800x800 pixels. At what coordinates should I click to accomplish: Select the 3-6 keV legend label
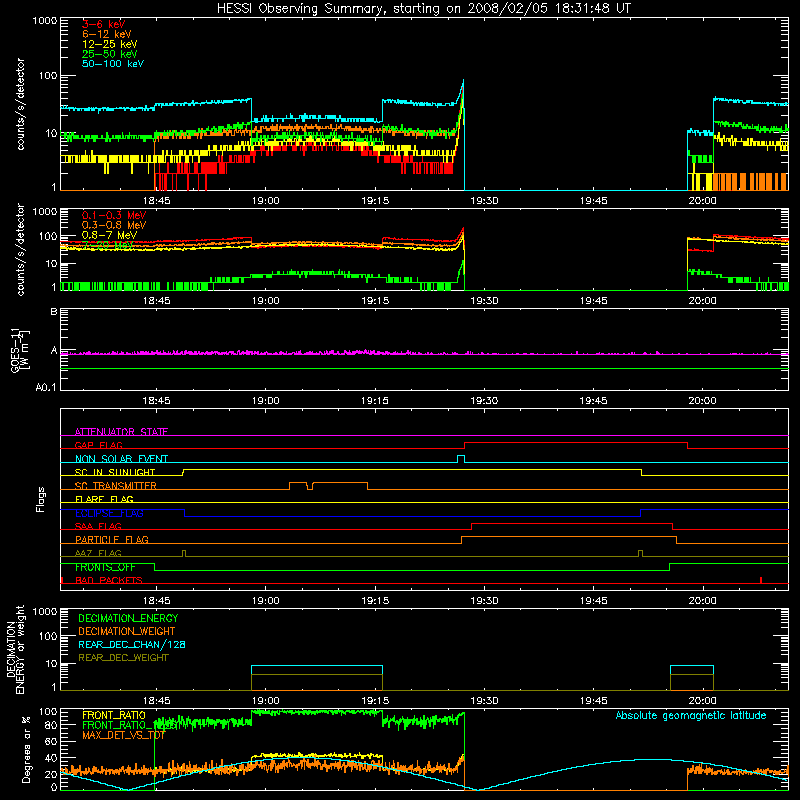[104, 24]
